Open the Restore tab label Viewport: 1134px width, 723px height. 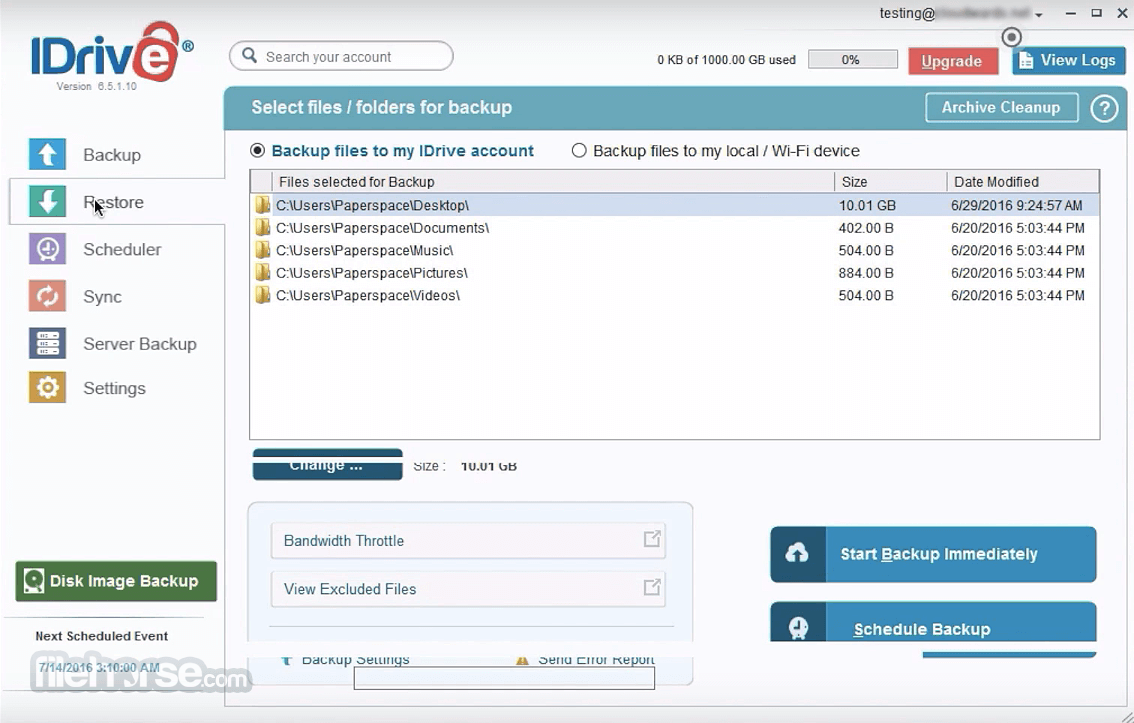click(114, 202)
